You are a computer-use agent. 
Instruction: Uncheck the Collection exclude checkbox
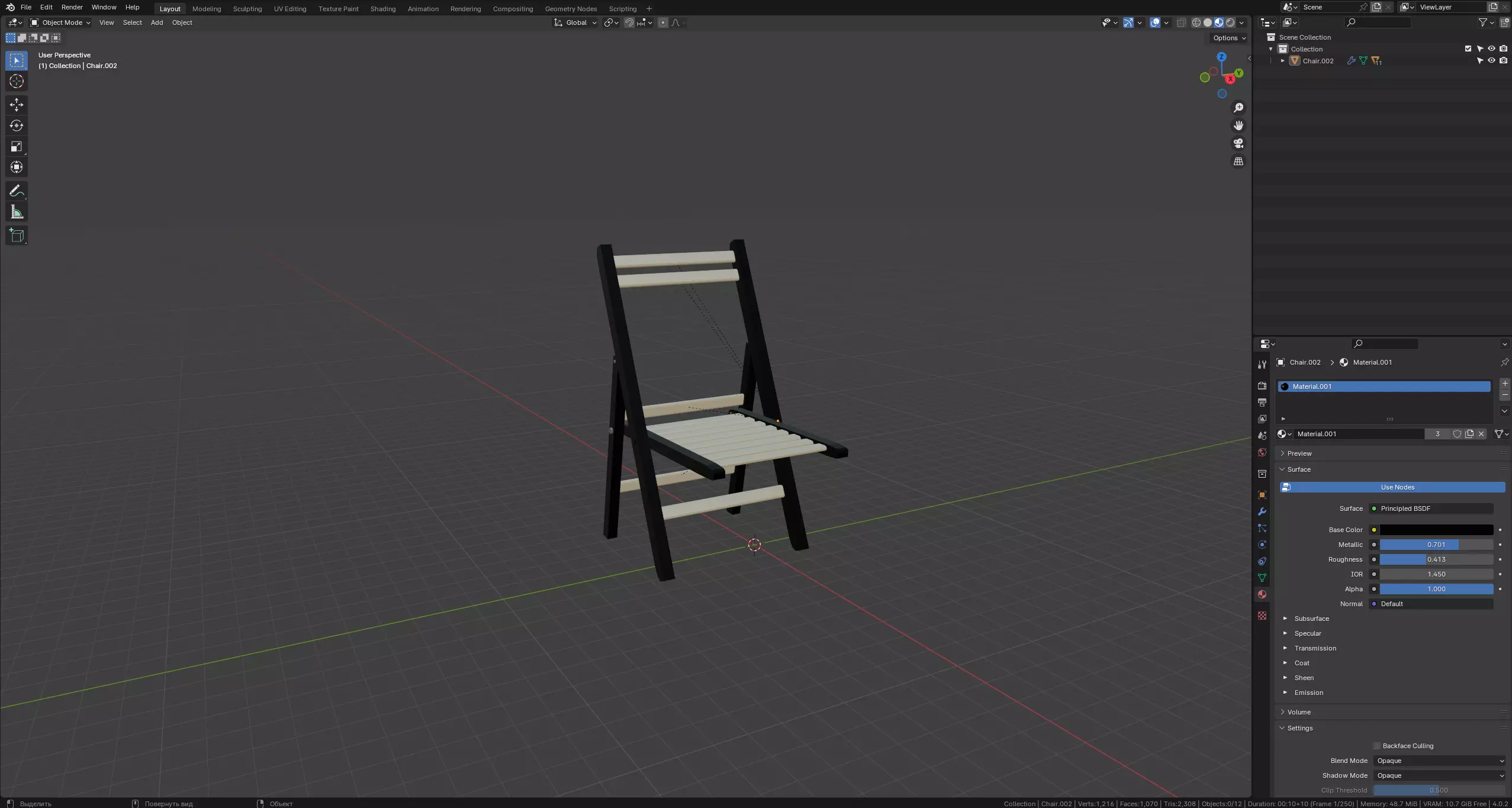point(1468,49)
